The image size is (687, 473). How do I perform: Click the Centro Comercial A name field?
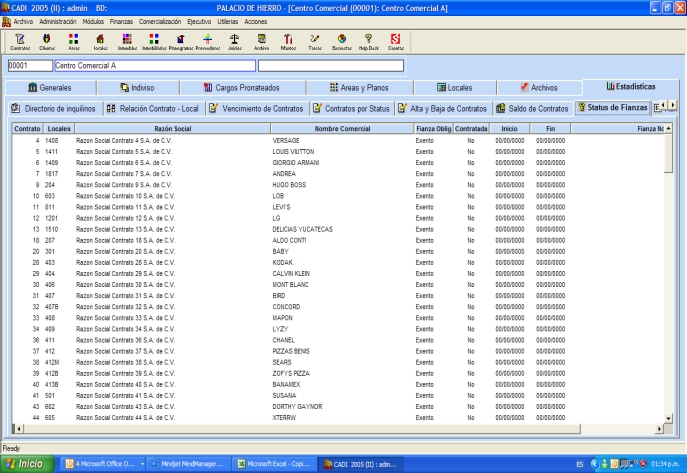(152, 66)
